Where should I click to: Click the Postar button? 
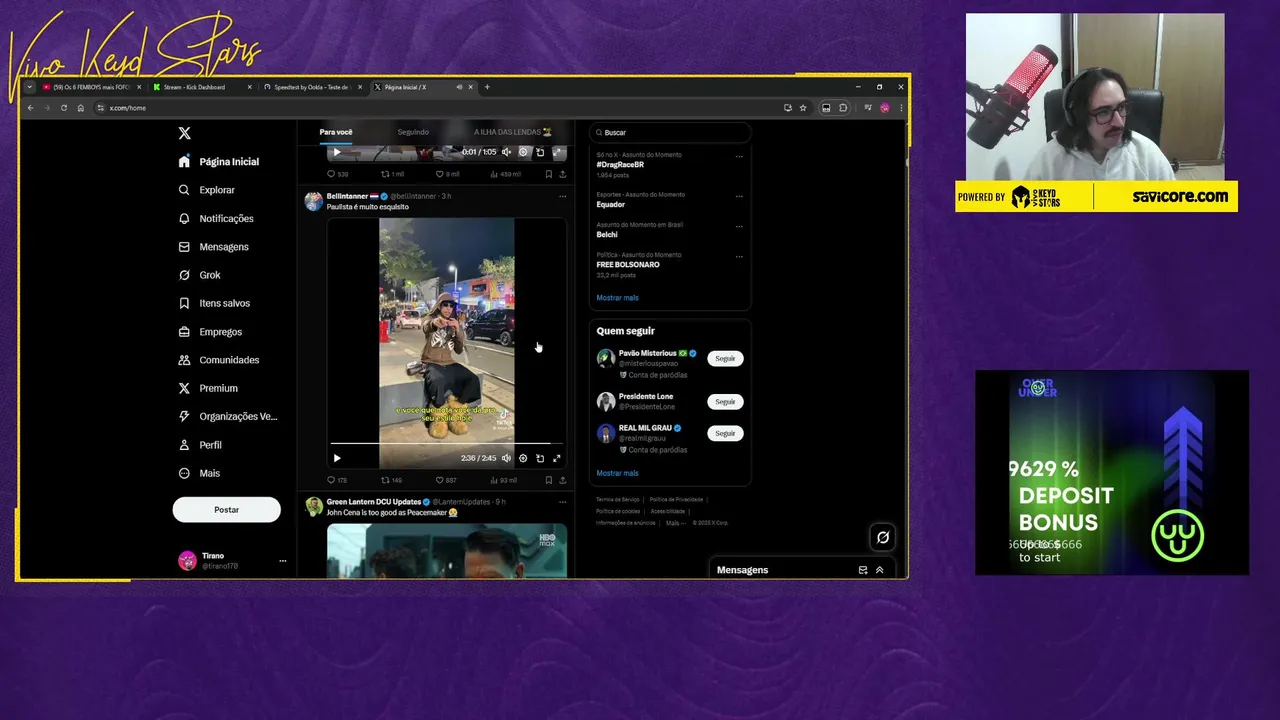pyautogui.click(x=226, y=510)
